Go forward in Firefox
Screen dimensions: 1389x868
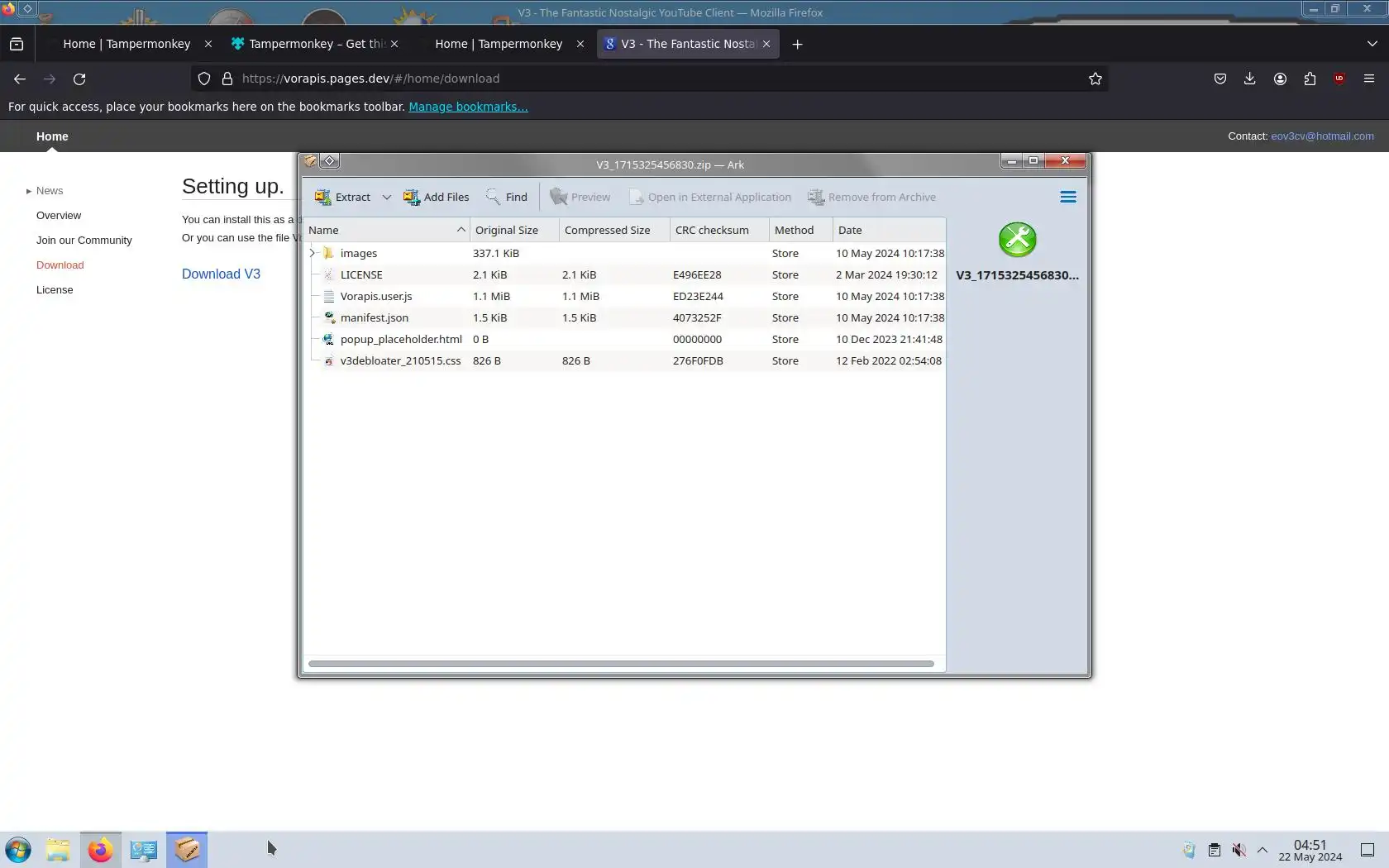point(50,79)
